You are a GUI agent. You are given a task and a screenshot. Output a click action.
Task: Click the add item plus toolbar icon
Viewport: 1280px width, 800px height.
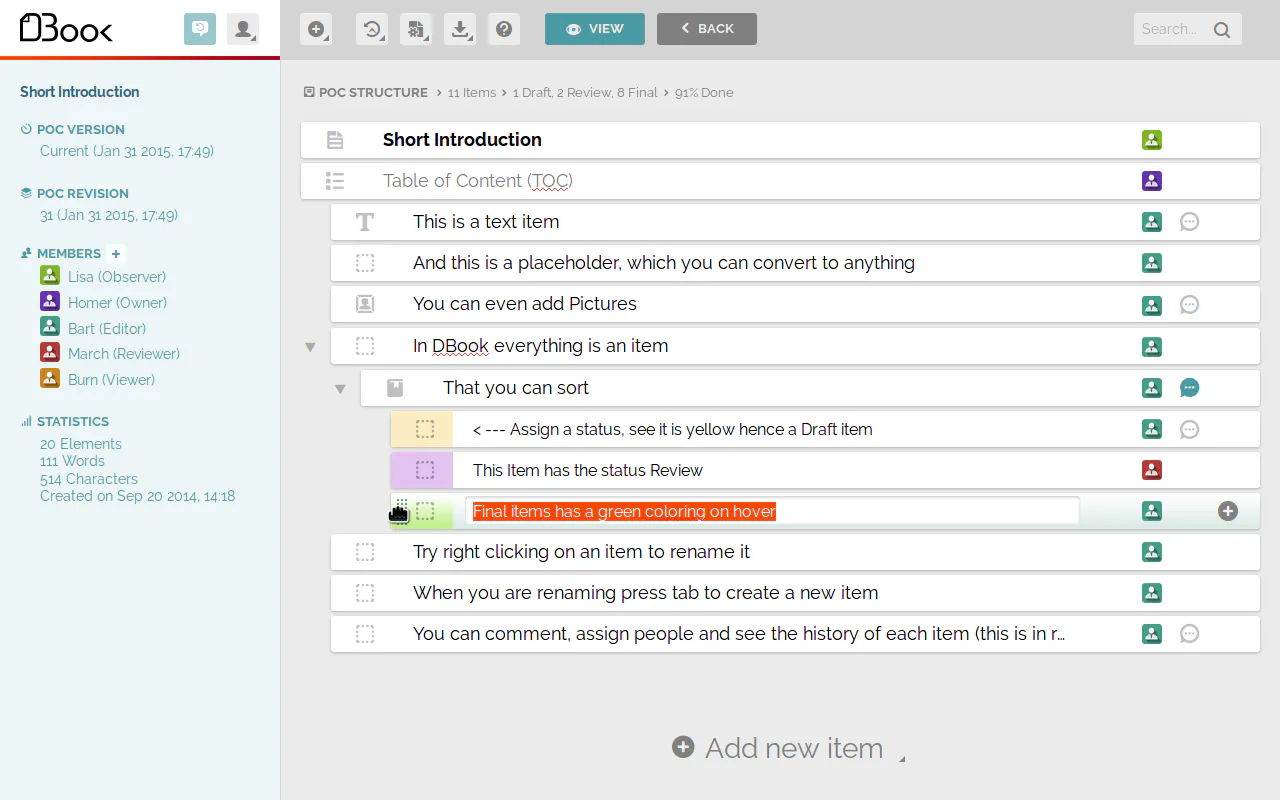click(316, 29)
